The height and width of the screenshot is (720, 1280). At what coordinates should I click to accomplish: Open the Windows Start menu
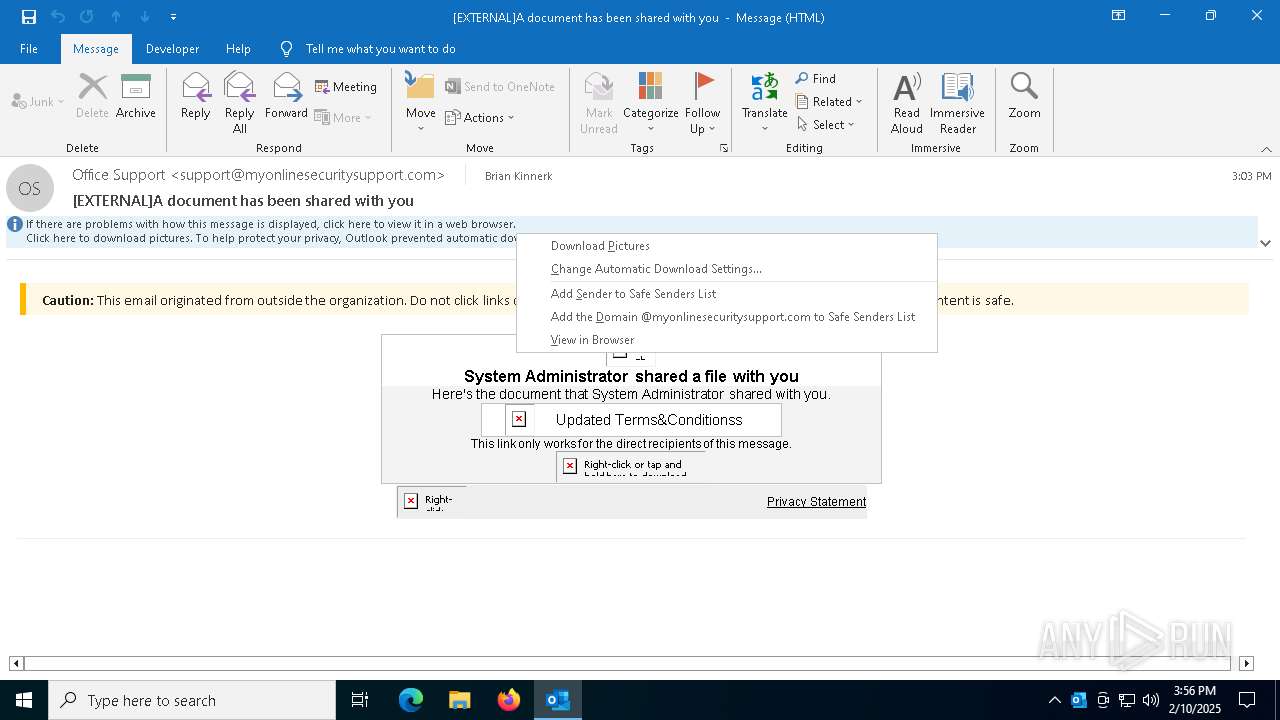(x=24, y=700)
